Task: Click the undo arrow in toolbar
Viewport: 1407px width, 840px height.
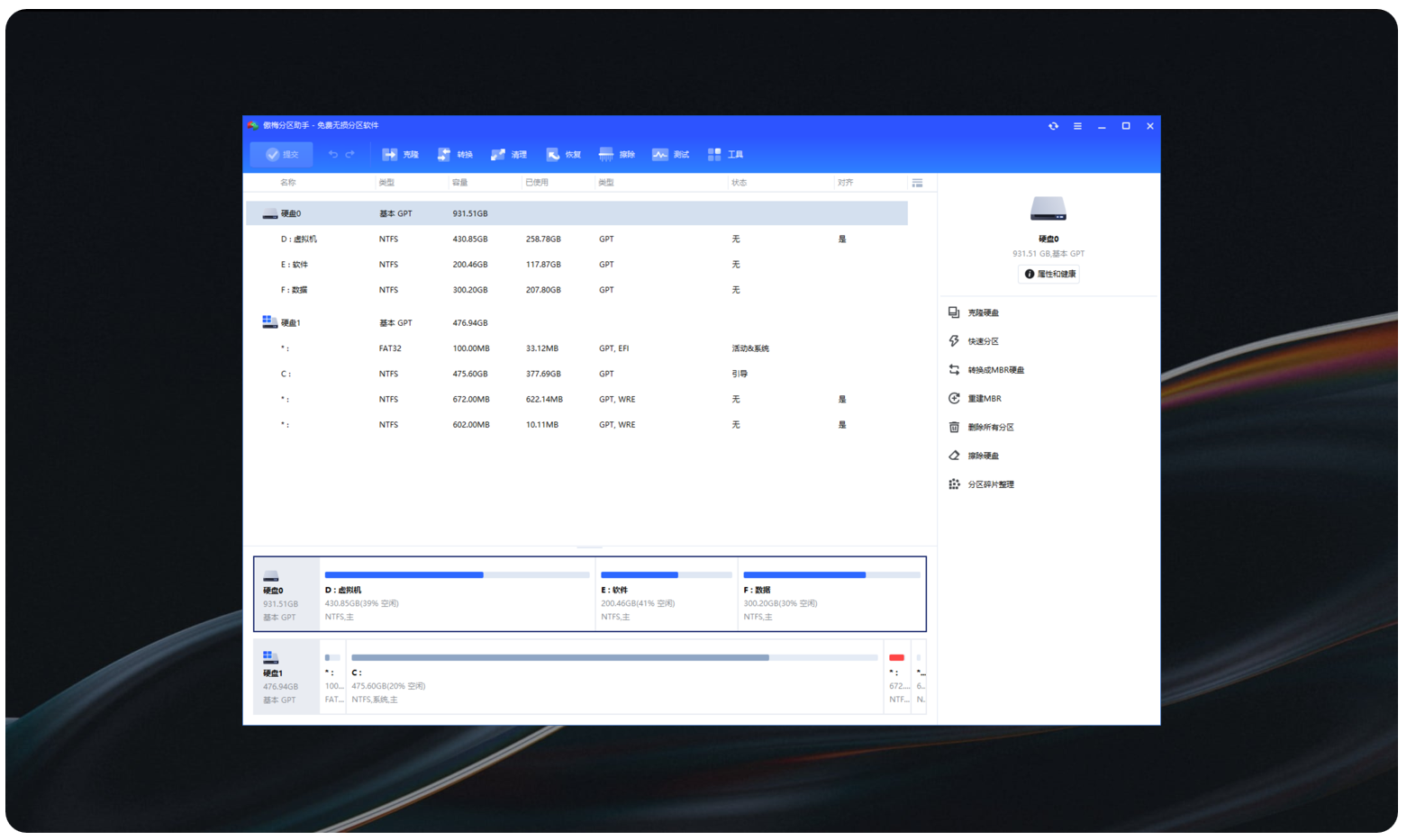Action: [333, 155]
